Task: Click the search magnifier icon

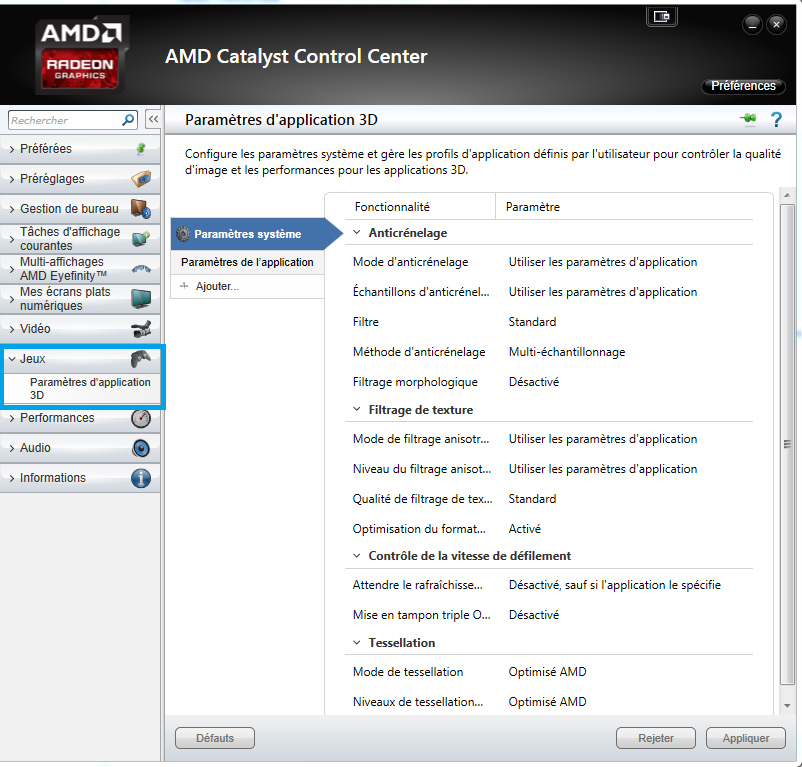Action: pos(128,120)
